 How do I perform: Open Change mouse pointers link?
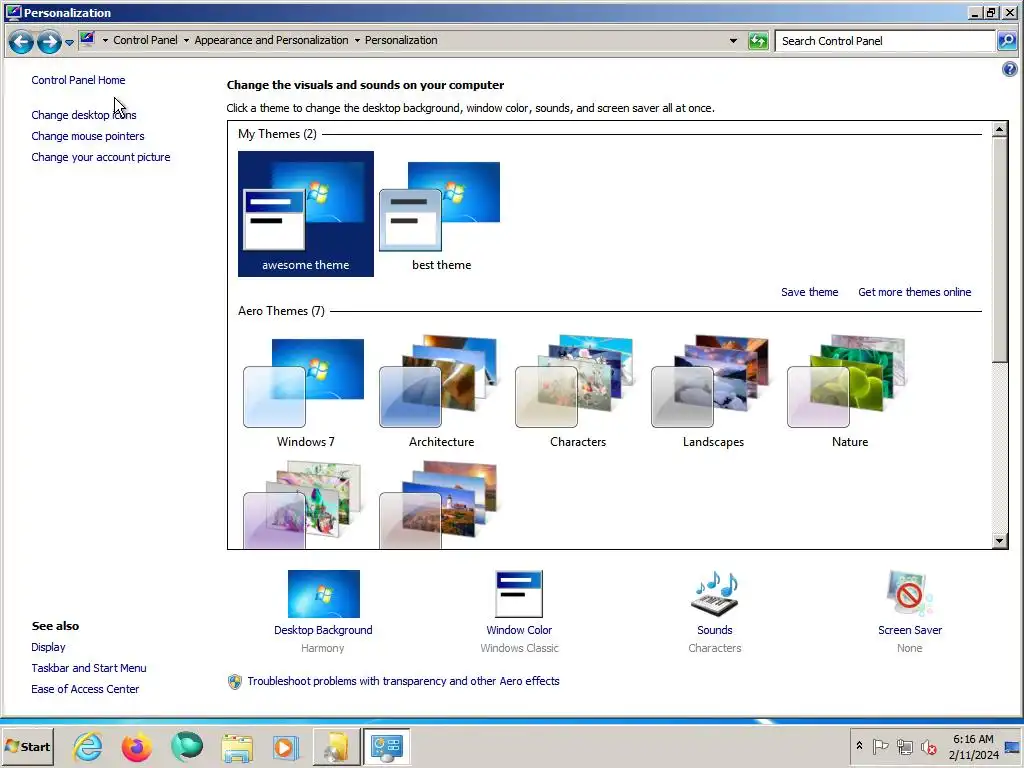88,136
